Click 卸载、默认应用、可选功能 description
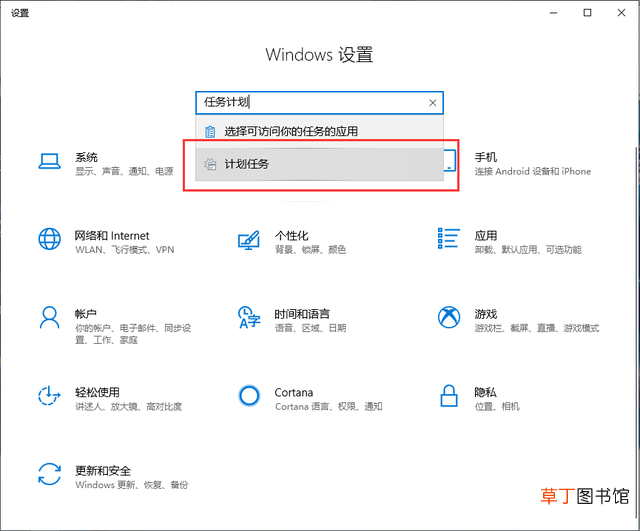 click(x=528, y=250)
